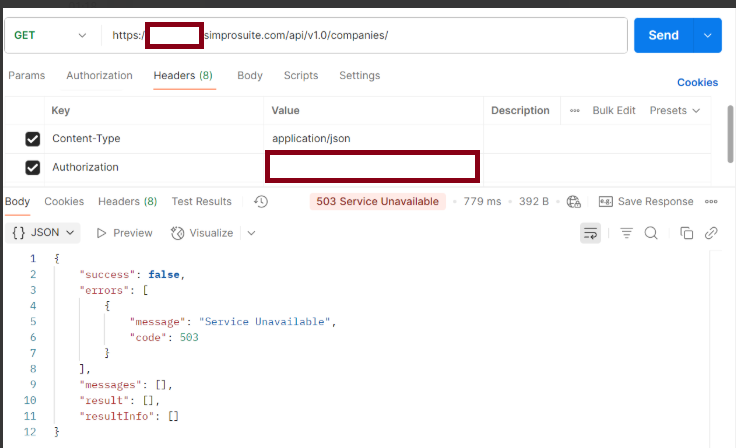This screenshot has width=736, height=448.
Task: Click network info globe icon
Action: pos(573,201)
